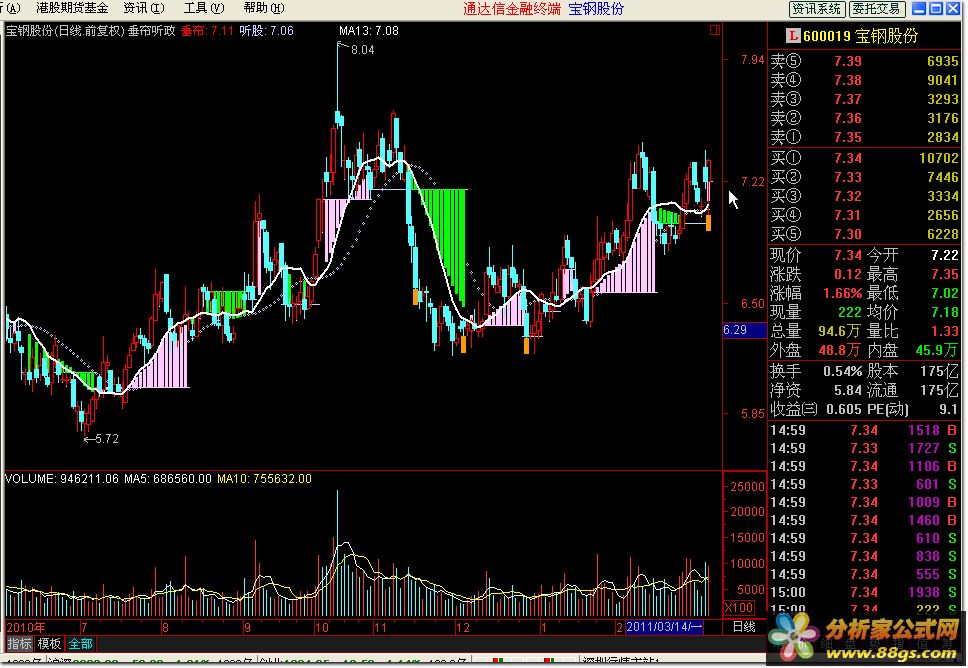Click month 10 on the time axis
The image size is (968, 668).
321,628
